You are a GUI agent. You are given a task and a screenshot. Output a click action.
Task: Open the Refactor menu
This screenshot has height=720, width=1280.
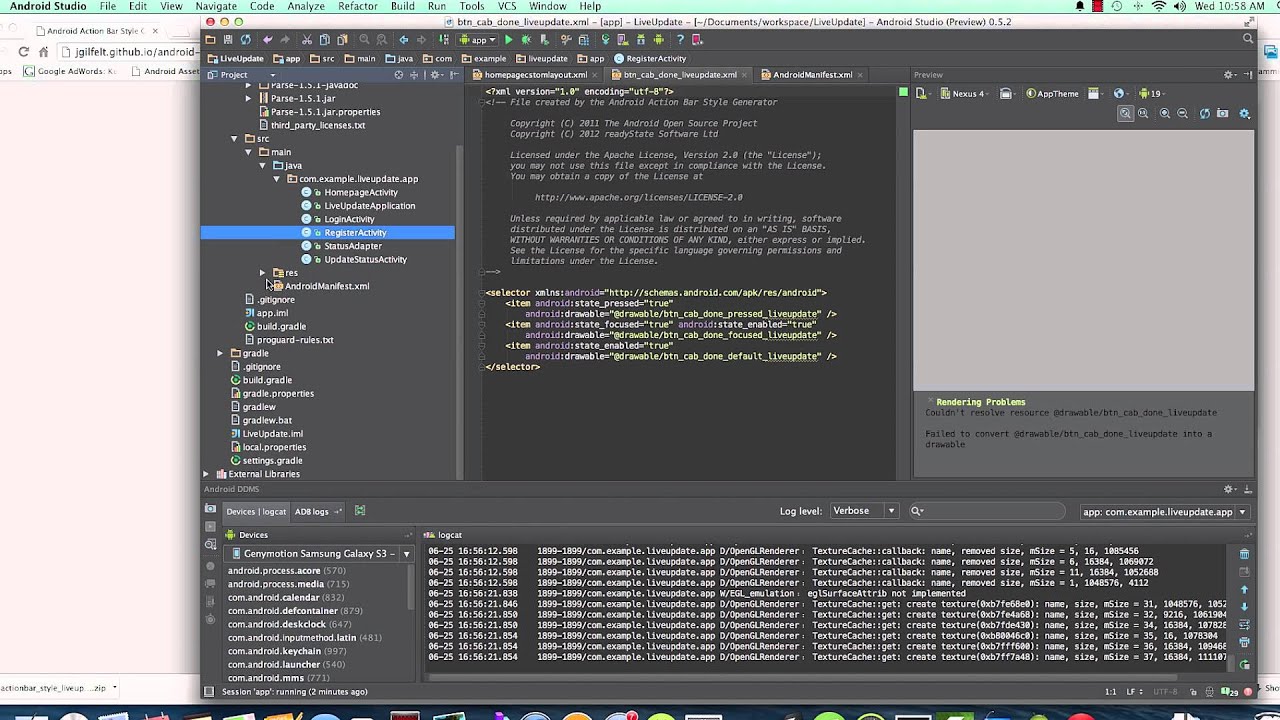(358, 6)
